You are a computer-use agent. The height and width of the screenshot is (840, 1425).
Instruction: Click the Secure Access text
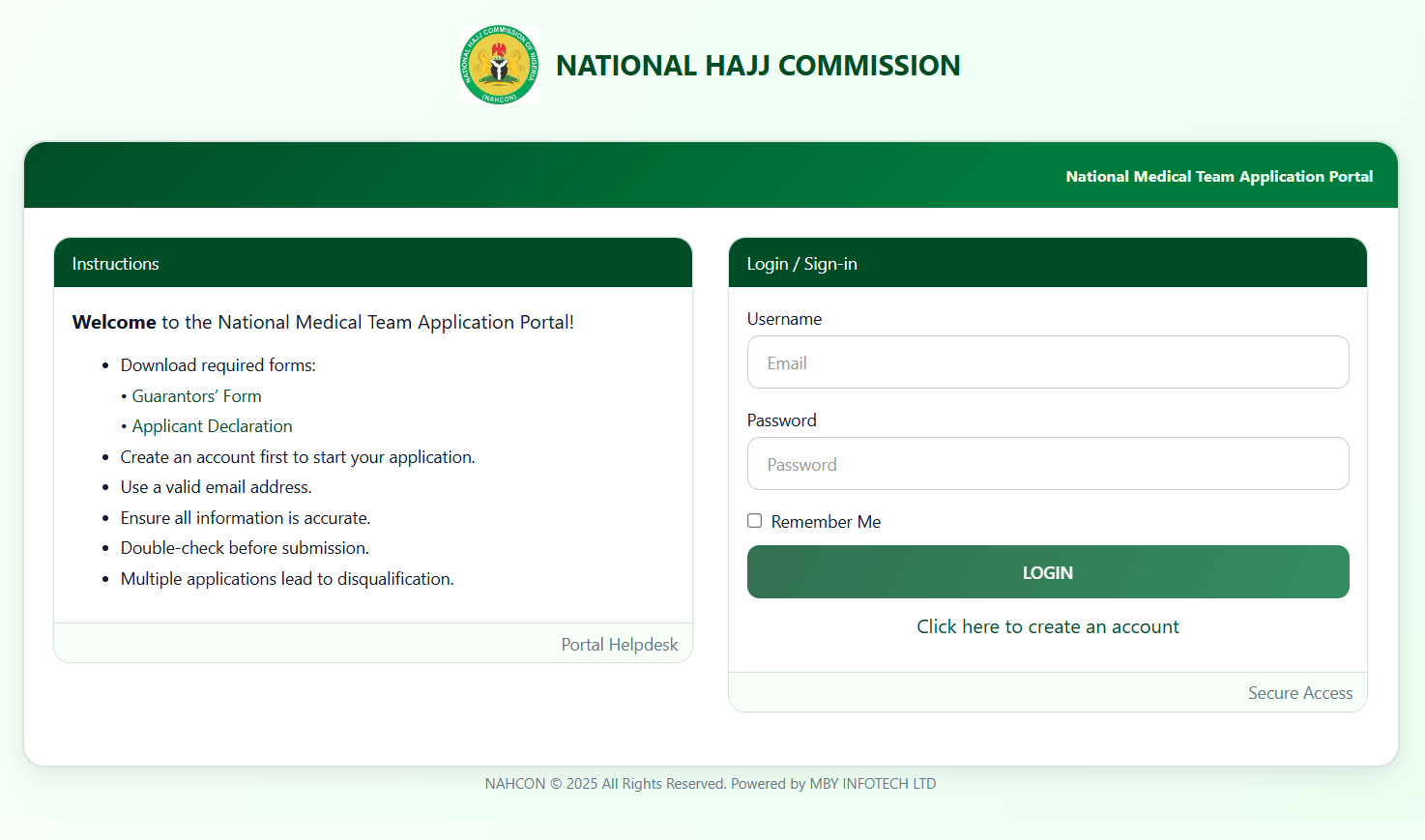click(1300, 693)
